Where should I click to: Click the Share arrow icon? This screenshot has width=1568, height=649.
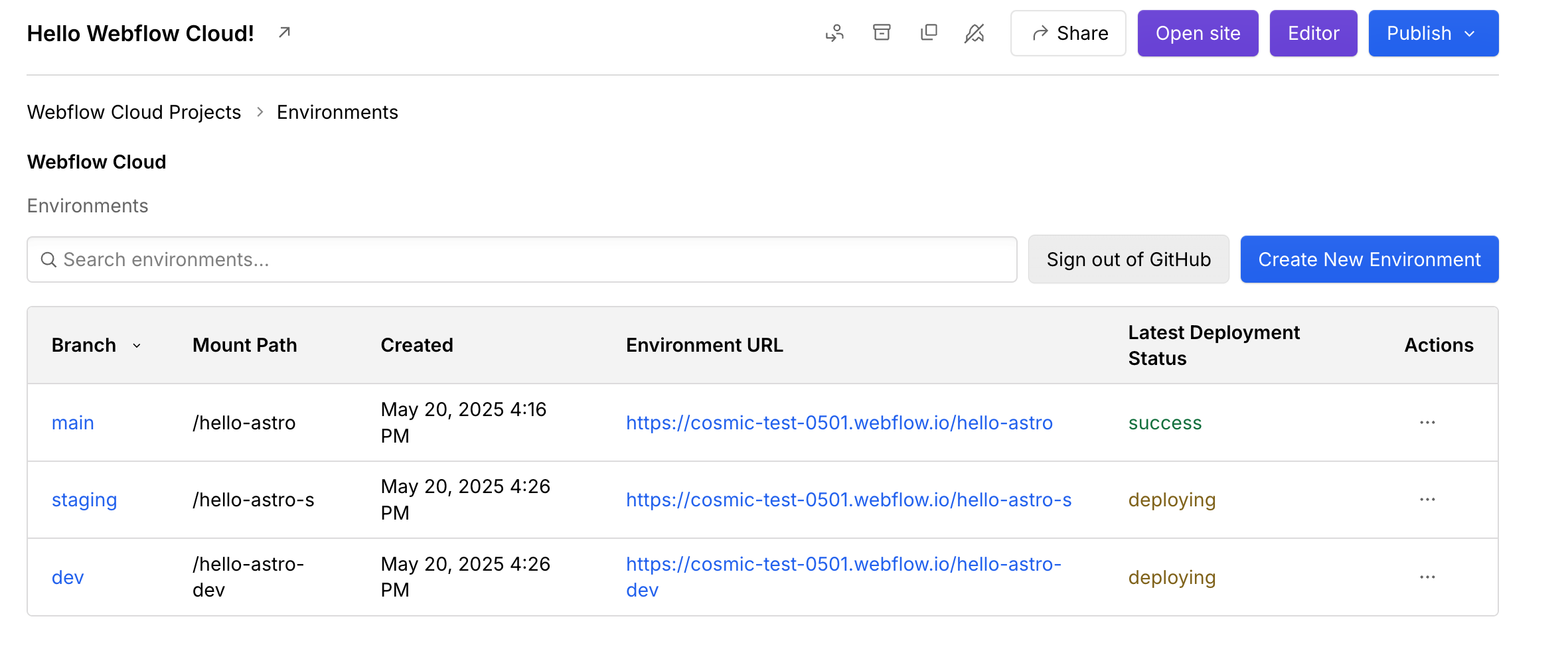(1039, 33)
